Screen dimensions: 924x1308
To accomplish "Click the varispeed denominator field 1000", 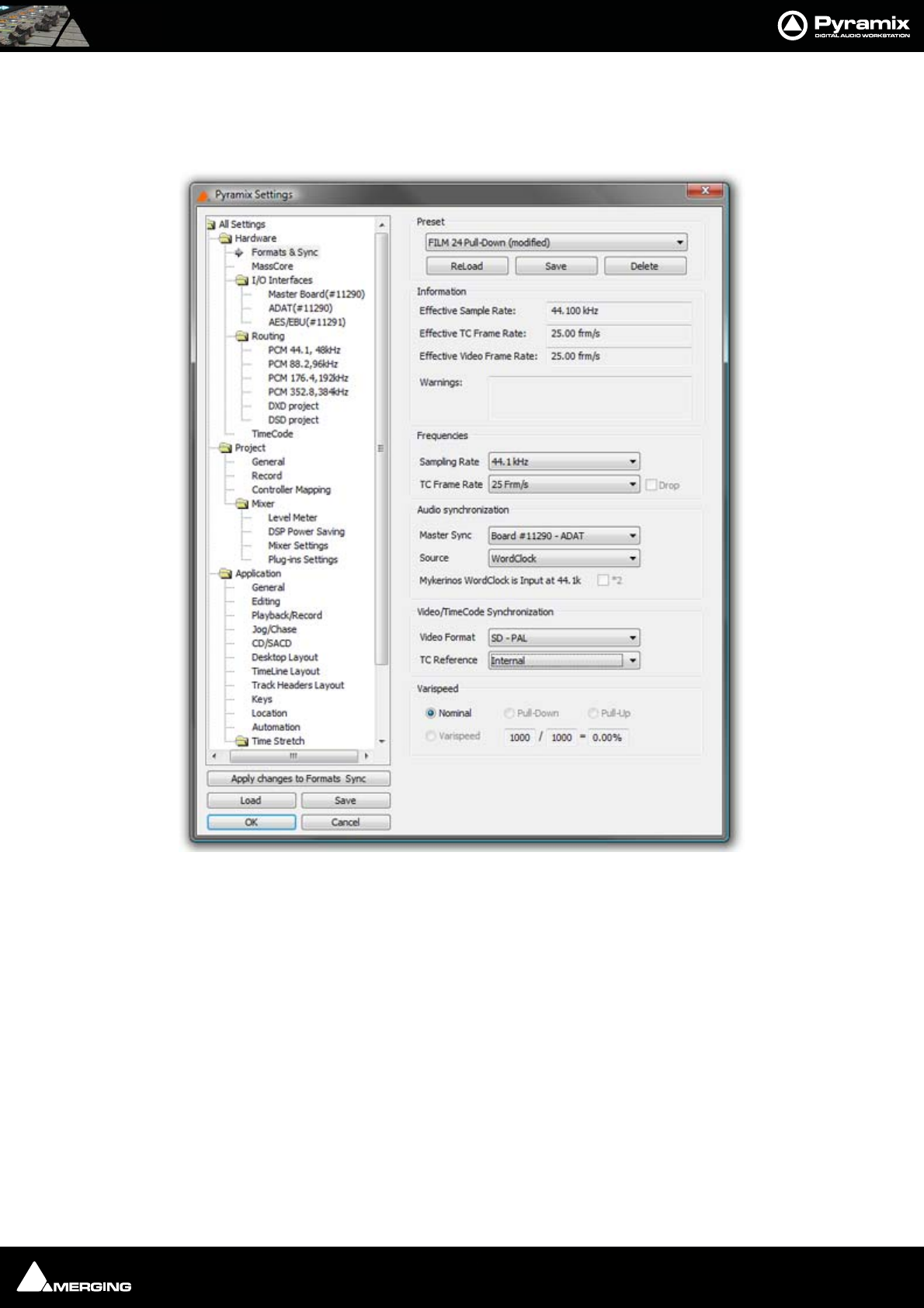I will tap(561, 738).
